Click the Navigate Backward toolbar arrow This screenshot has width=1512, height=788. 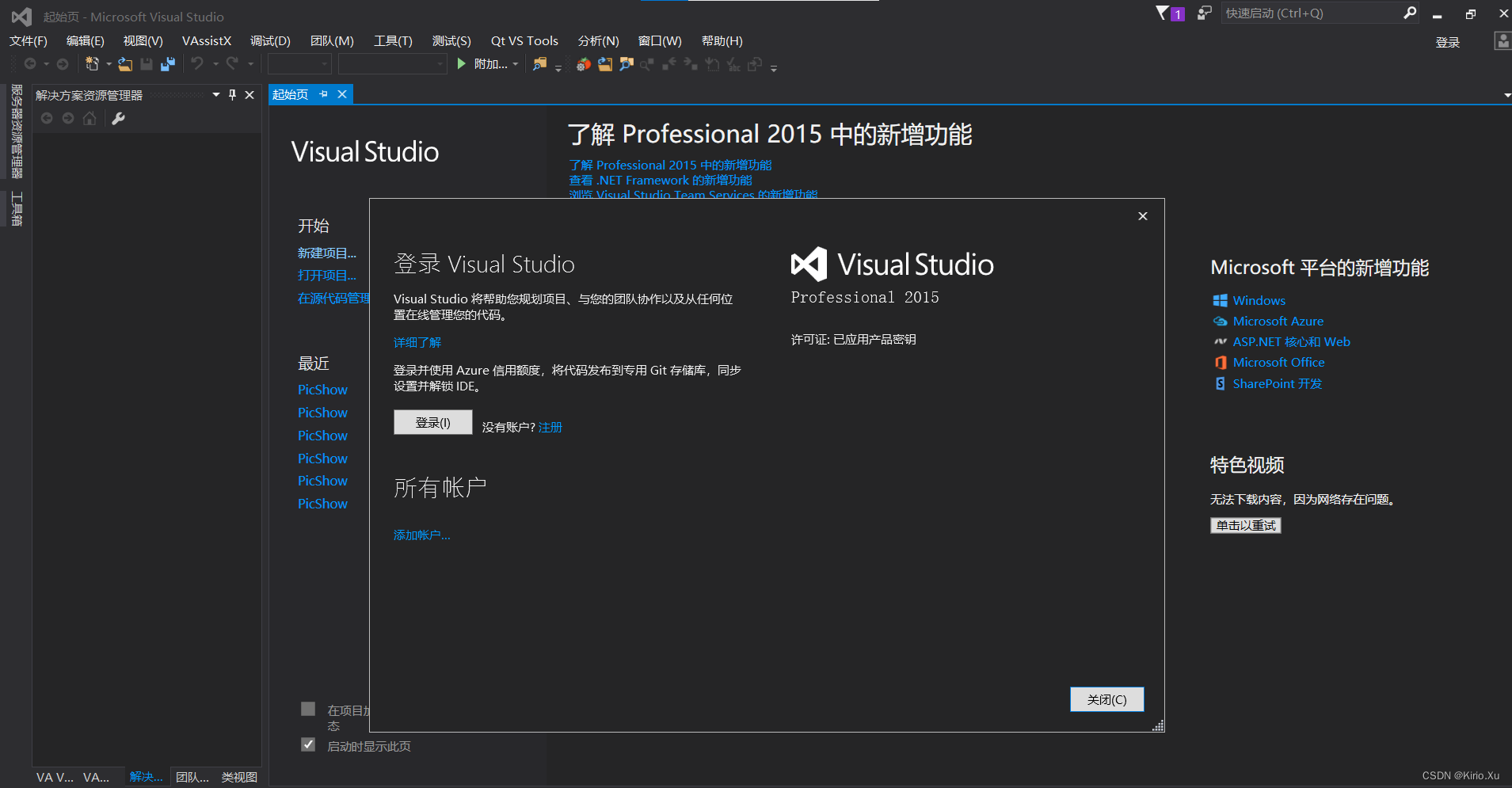30,64
